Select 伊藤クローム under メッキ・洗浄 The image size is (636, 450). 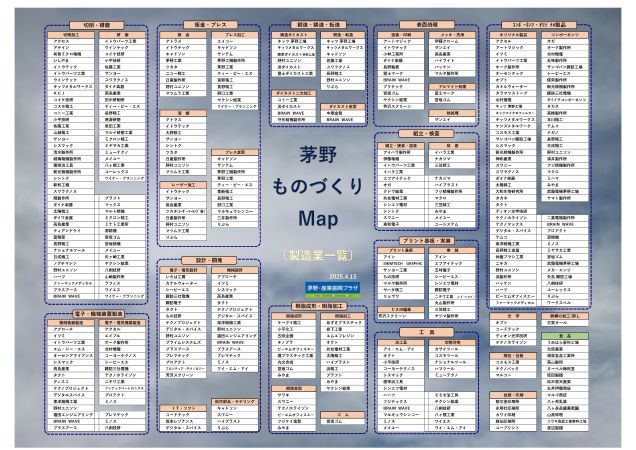pos(452,41)
